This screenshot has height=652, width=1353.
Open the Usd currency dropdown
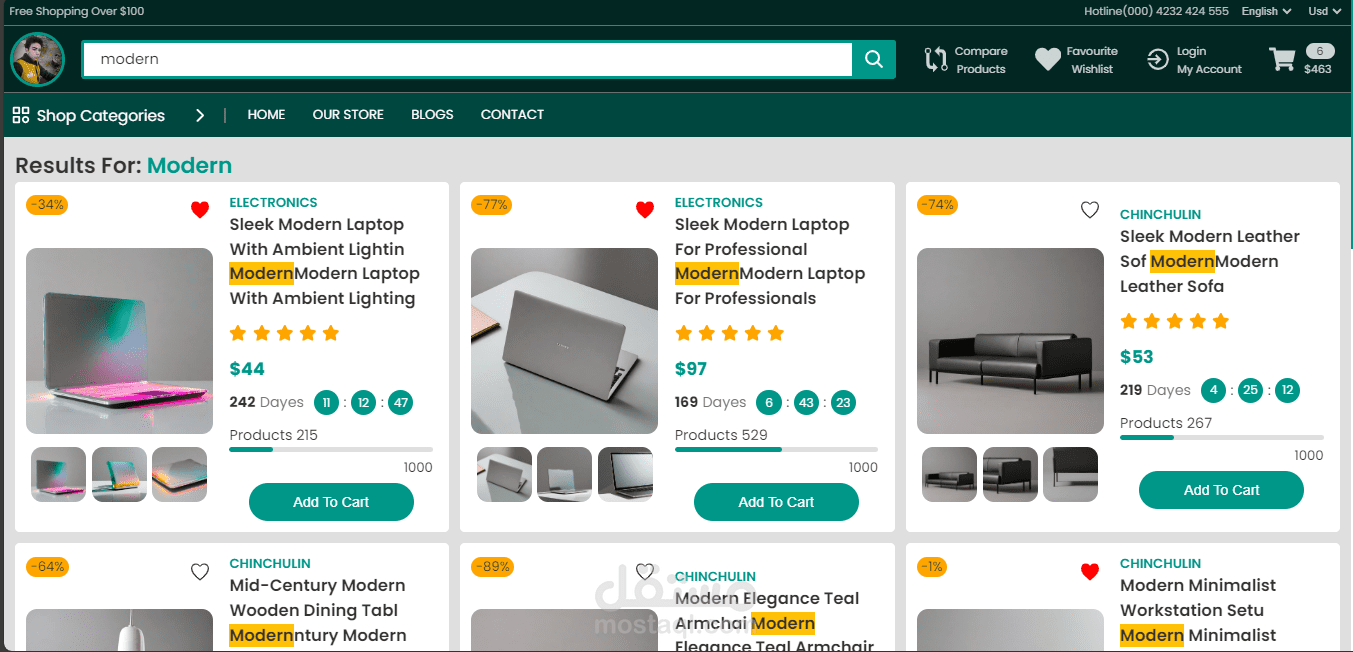(x=1323, y=11)
